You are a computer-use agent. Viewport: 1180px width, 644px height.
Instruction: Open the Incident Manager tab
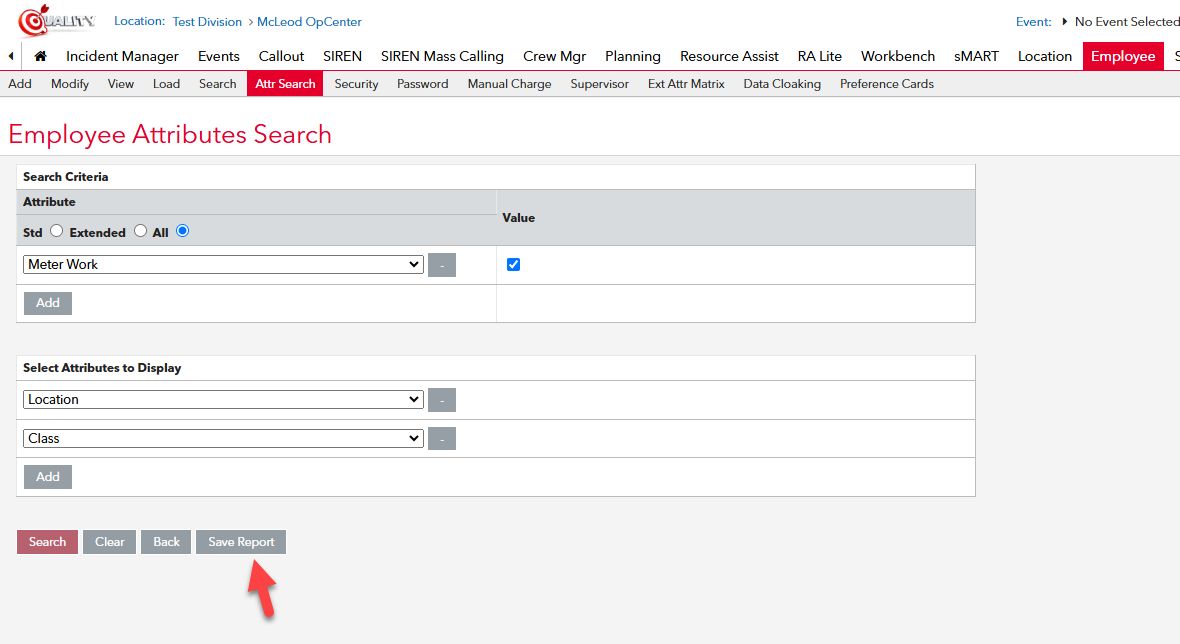click(122, 57)
